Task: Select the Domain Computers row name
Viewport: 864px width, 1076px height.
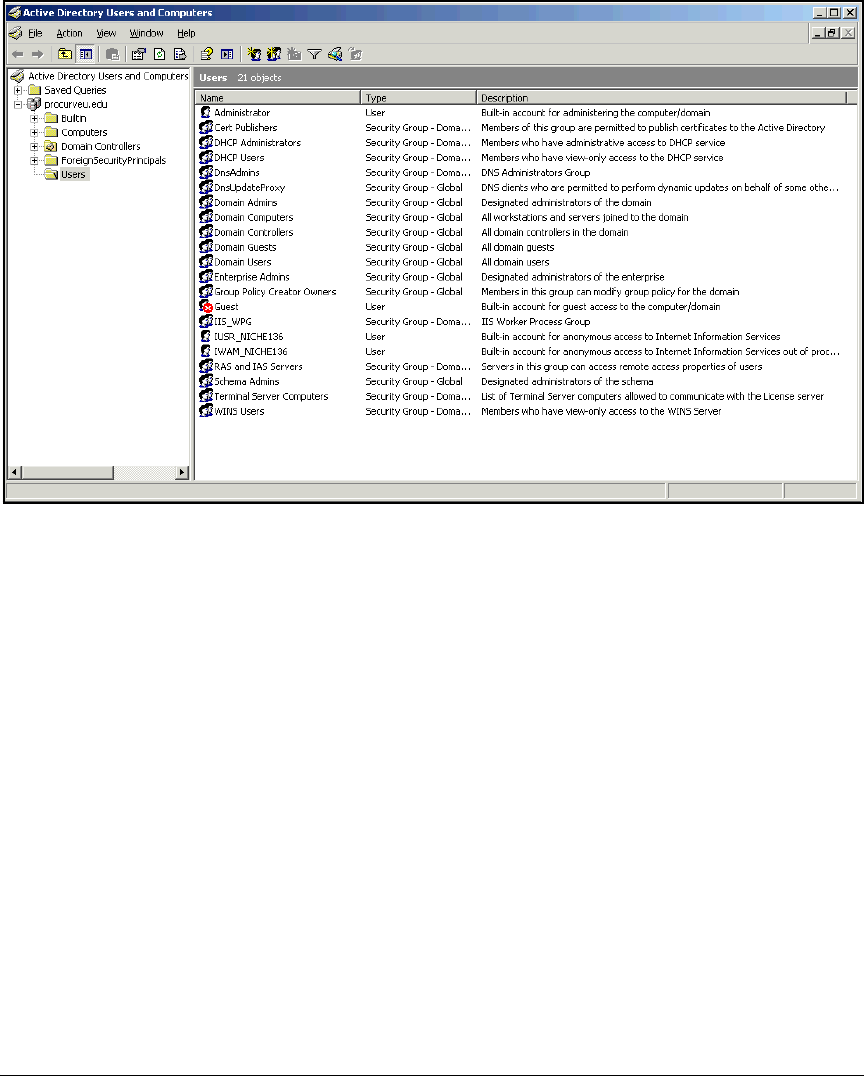Action: 253,218
